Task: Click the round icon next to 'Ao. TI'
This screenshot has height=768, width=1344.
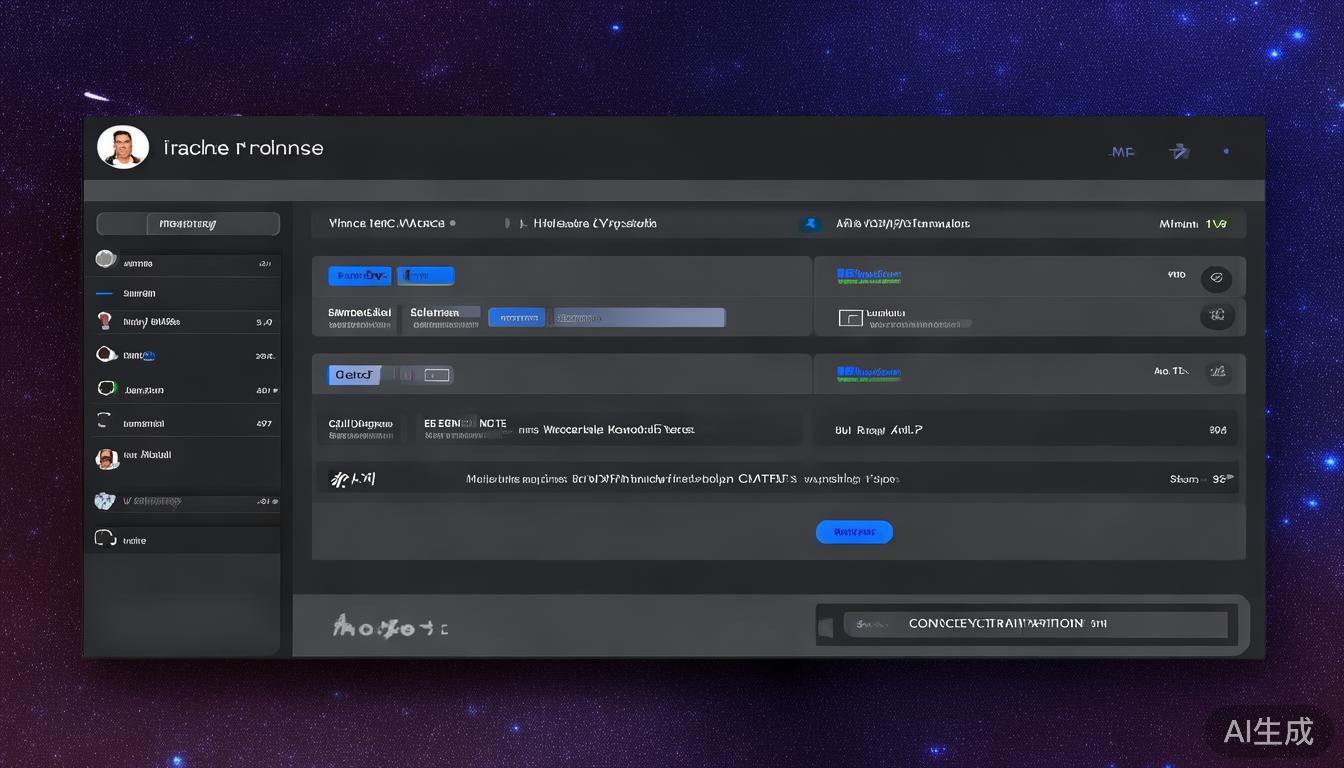Action: (x=1217, y=372)
